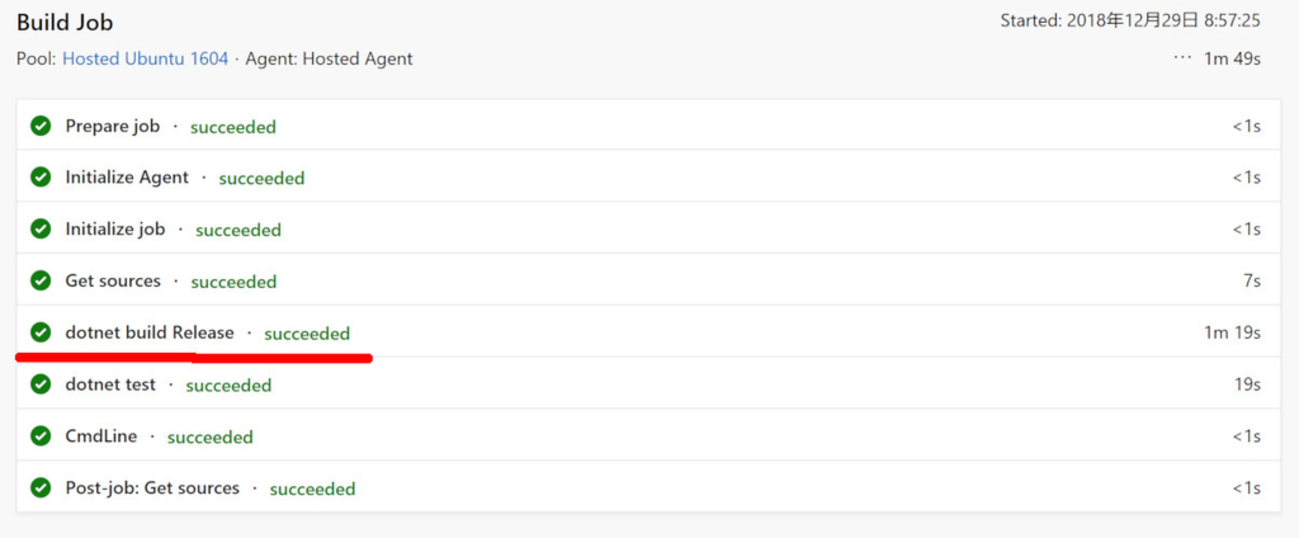
Task: Select the dotnet test step
Action: point(648,385)
